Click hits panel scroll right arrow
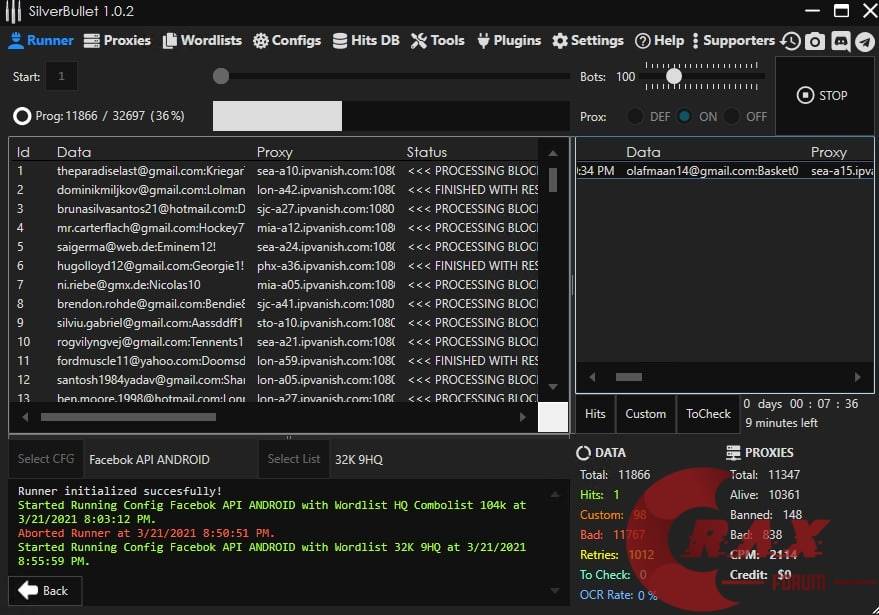The image size is (879, 615). click(857, 377)
